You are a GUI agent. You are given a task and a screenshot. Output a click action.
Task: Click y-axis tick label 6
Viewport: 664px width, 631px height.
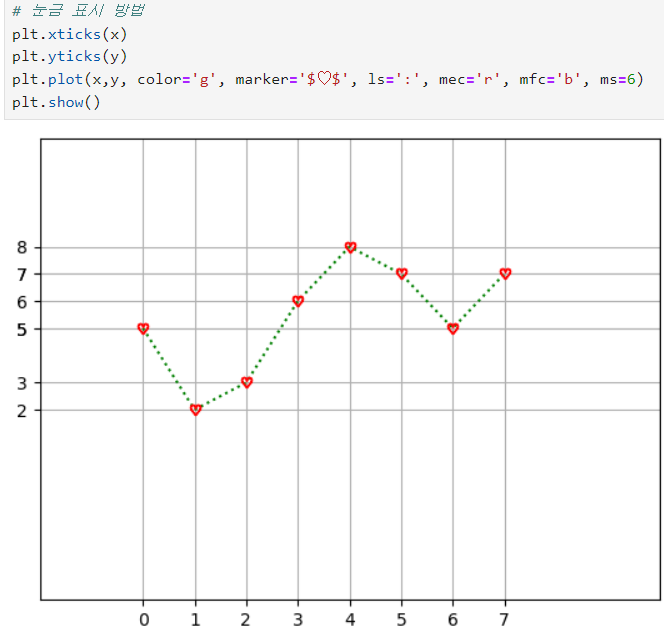point(22,302)
